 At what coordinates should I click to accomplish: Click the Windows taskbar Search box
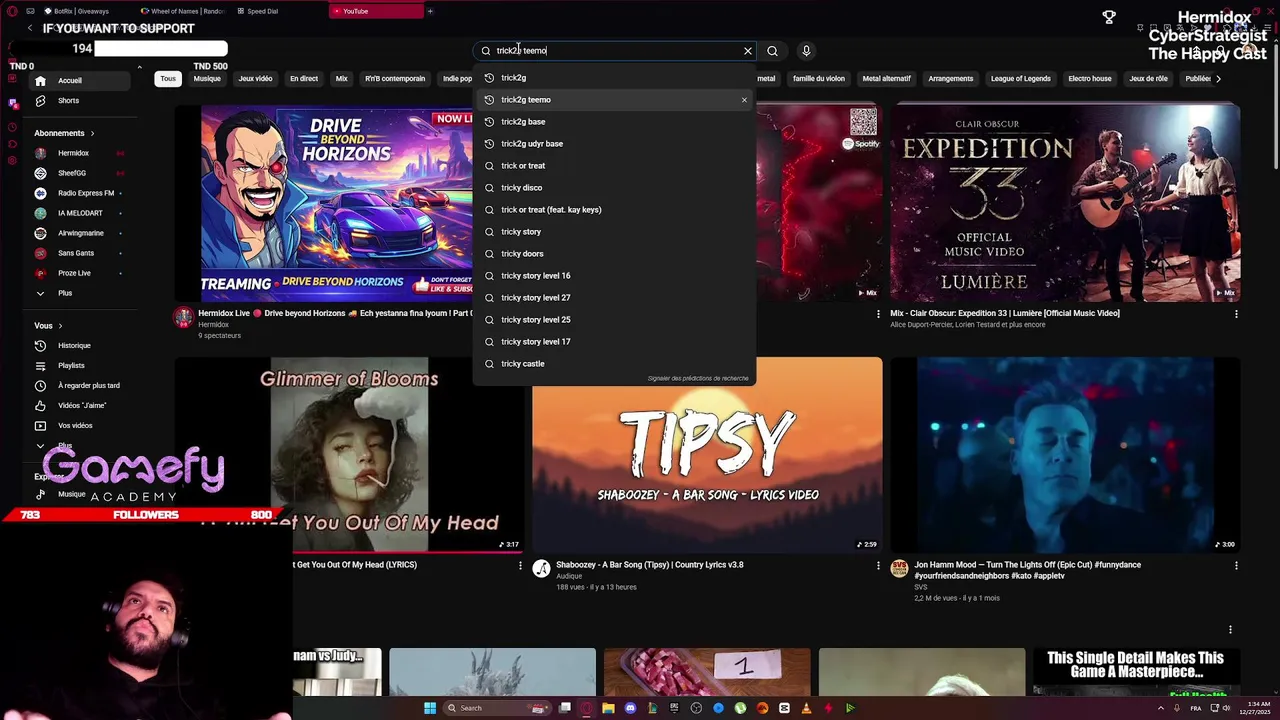(495, 708)
